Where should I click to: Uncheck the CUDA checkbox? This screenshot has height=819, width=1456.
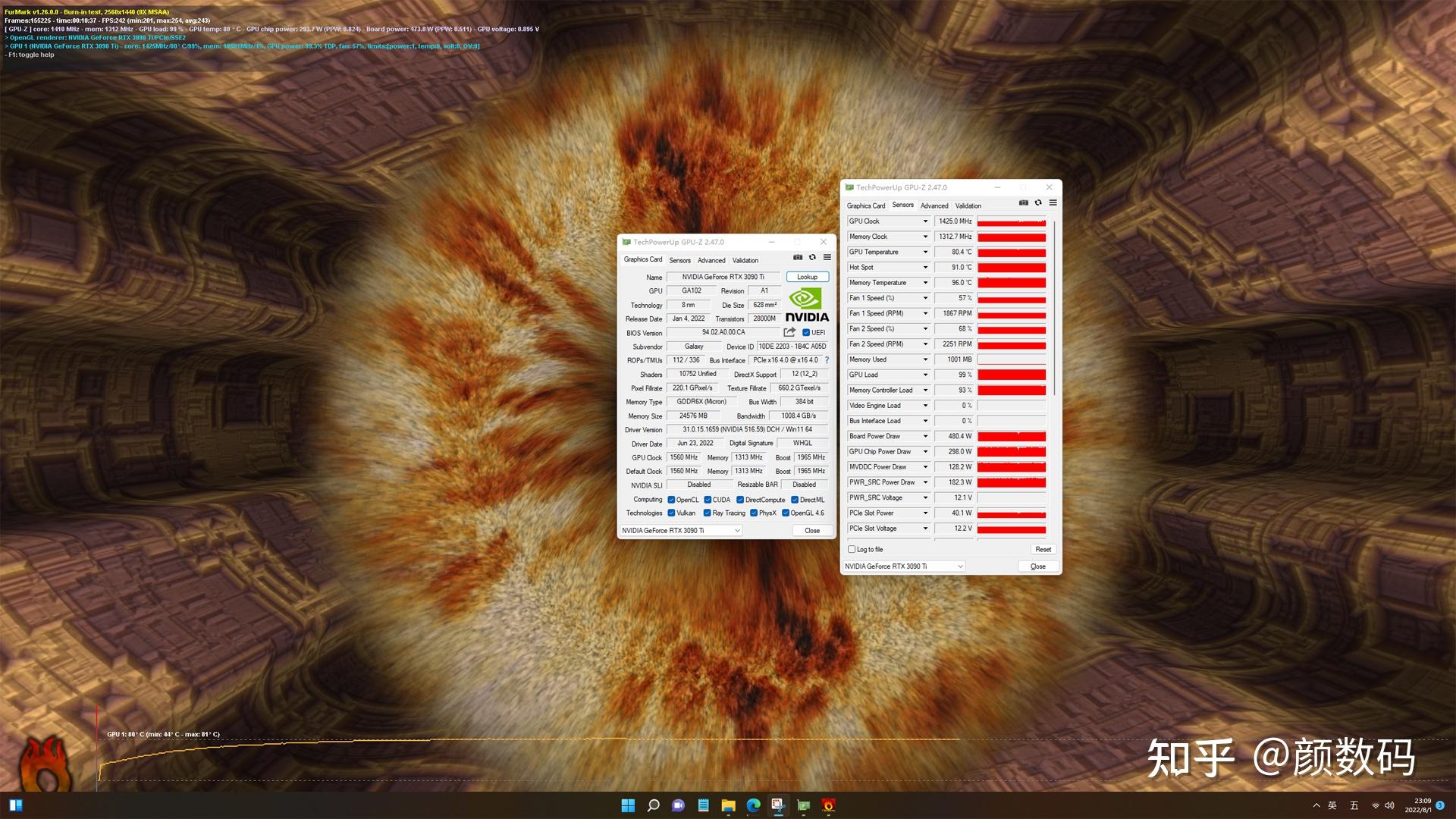click(707, 499)
